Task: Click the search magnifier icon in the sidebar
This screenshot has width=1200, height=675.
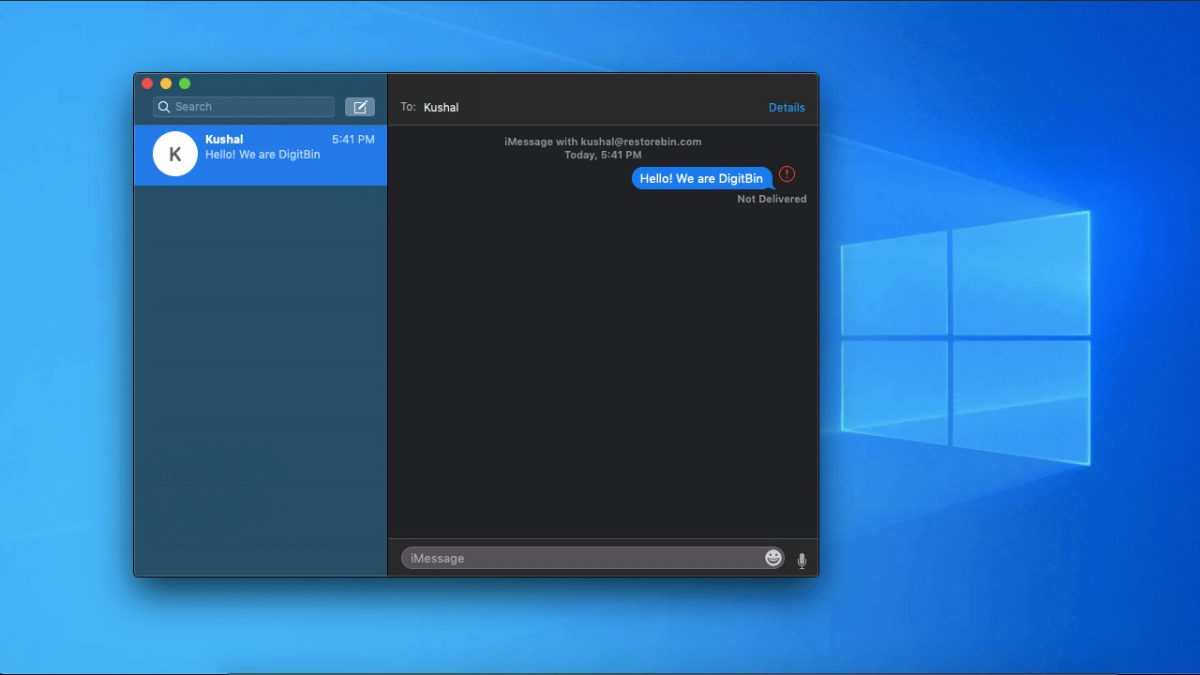Action: point(165,106)
